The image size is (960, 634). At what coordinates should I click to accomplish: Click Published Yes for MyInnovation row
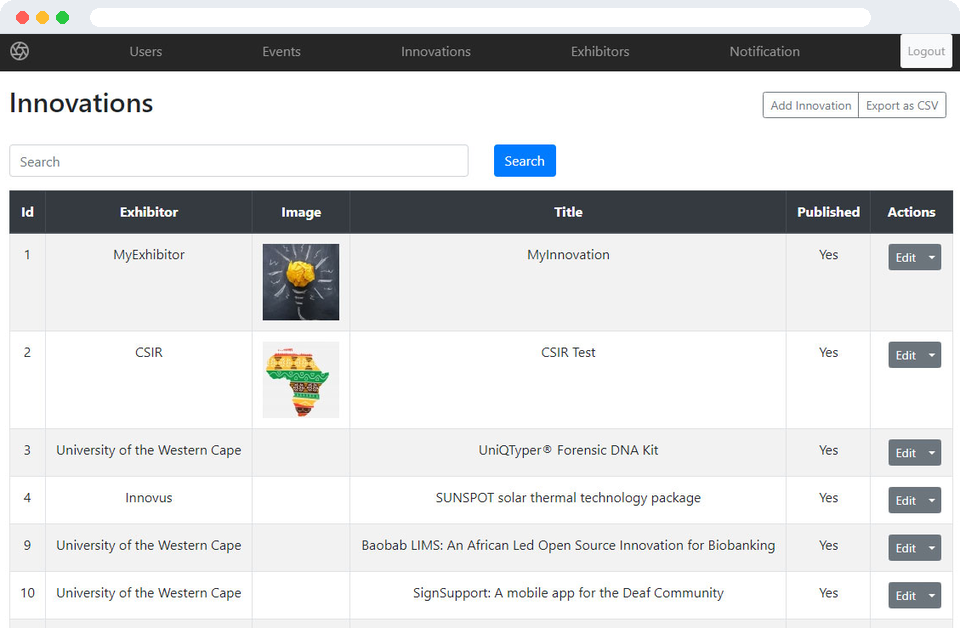coord(828,255)
